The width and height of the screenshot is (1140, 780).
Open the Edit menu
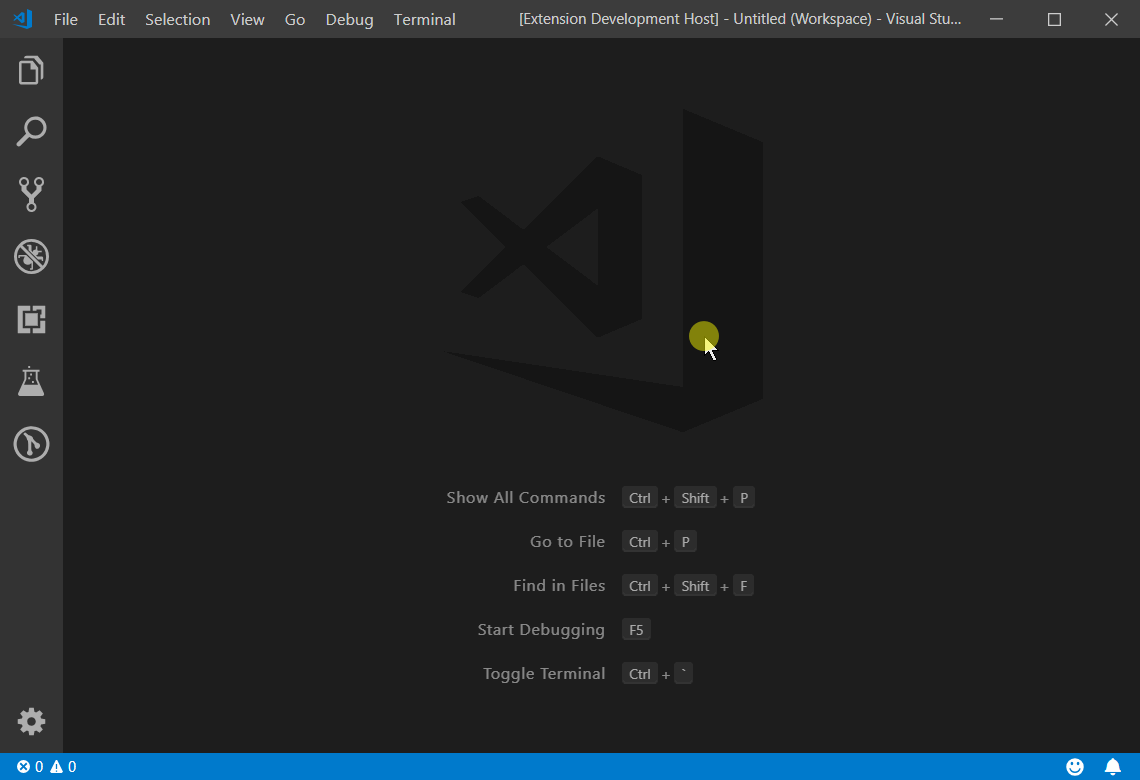[x=111, y=20]
